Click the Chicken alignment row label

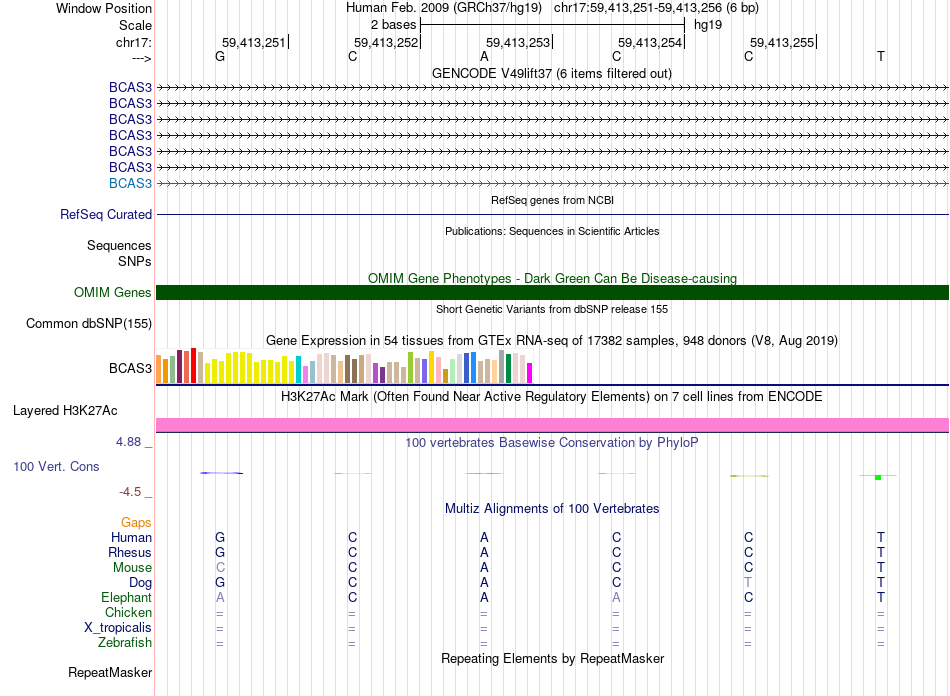click(x=128, y=612)
